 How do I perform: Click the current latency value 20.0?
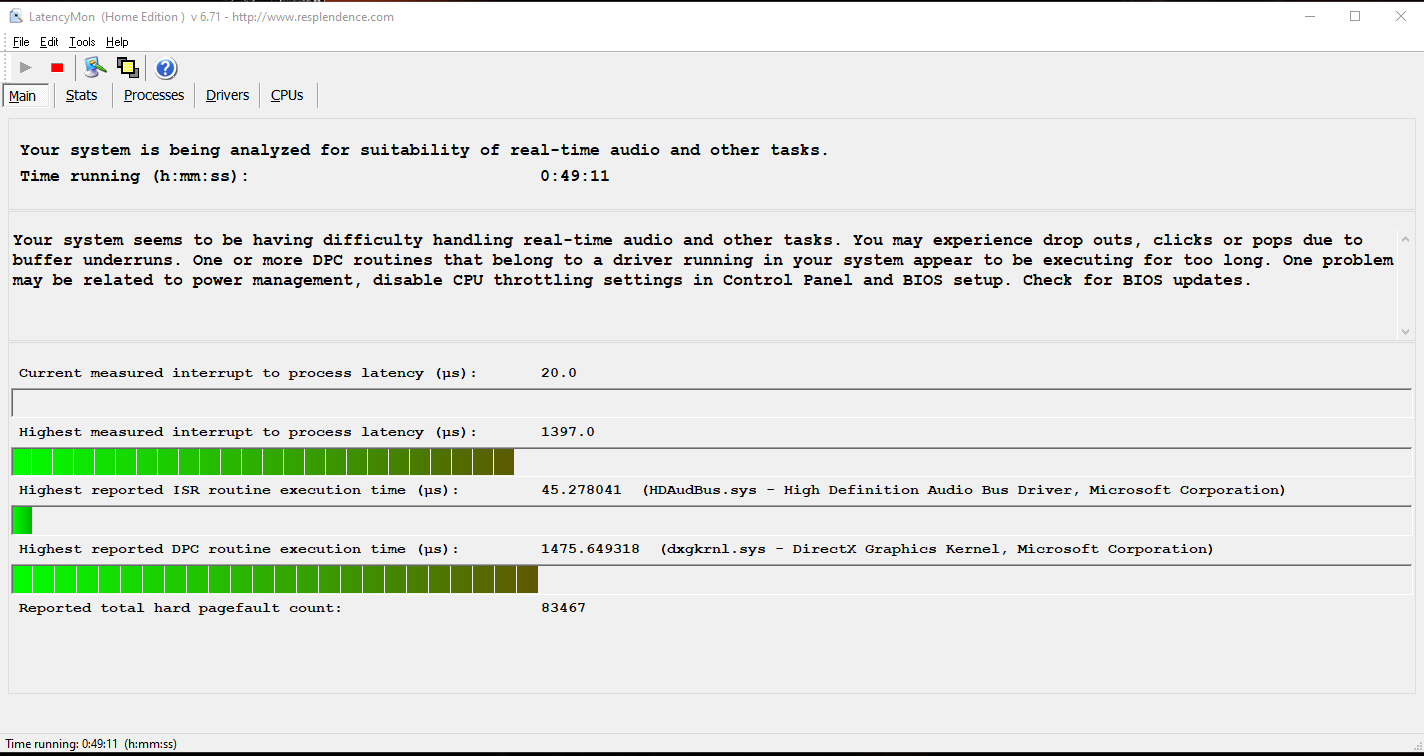559,373
